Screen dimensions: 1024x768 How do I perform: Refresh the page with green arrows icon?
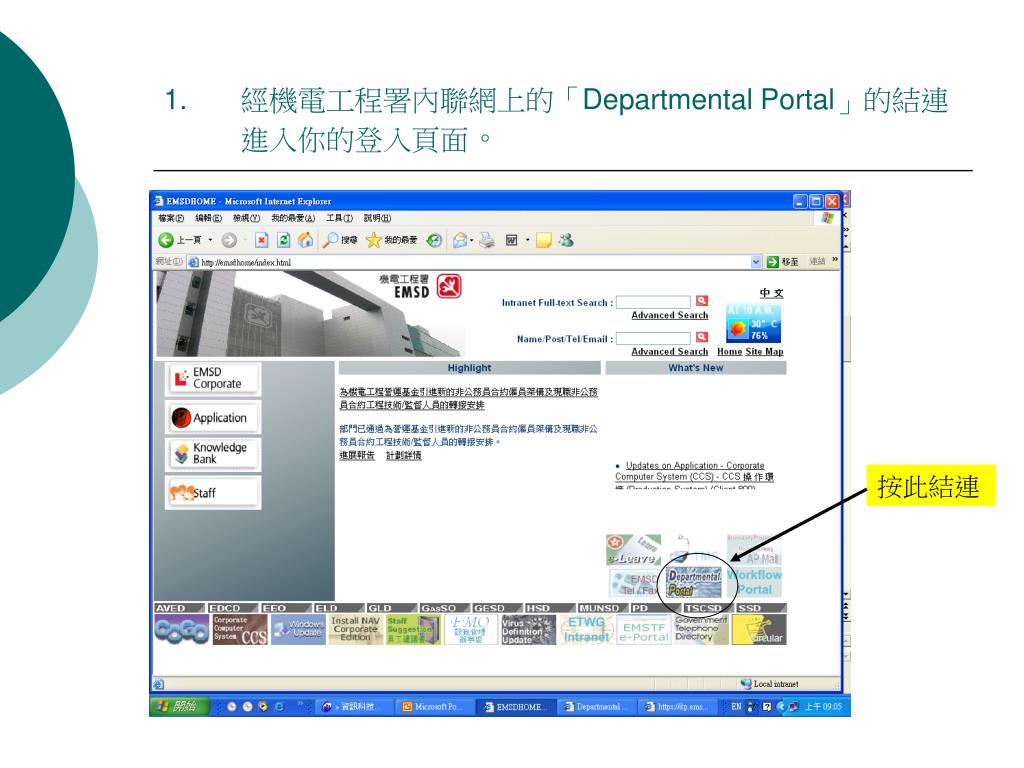click(x=283, y=240)
